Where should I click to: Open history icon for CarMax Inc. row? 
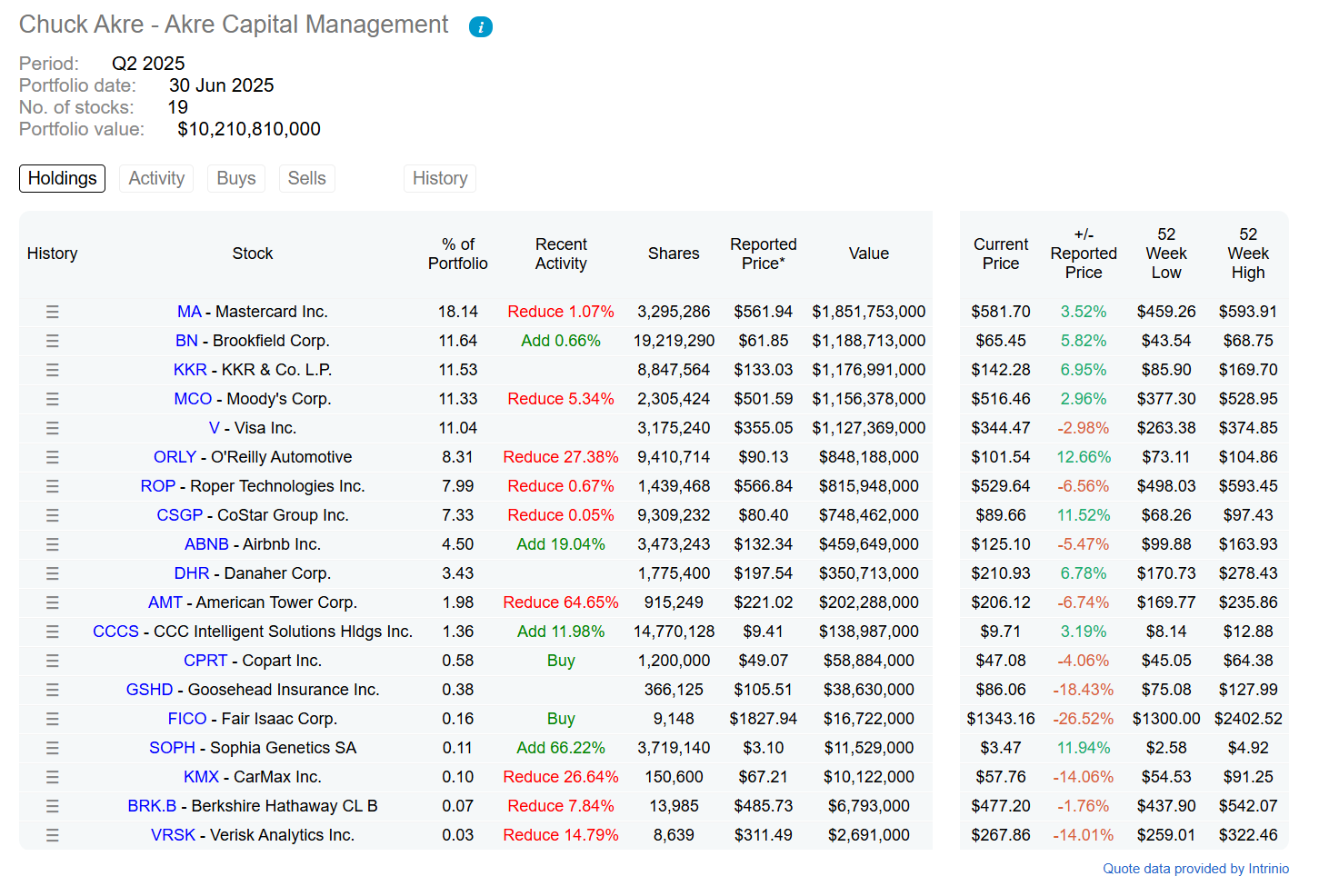pyautogui.click(x=53, y=777)
